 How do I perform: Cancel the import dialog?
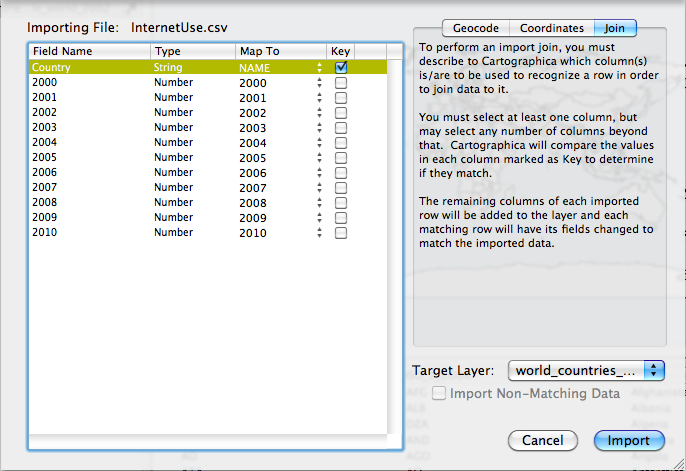coord(543,441)
